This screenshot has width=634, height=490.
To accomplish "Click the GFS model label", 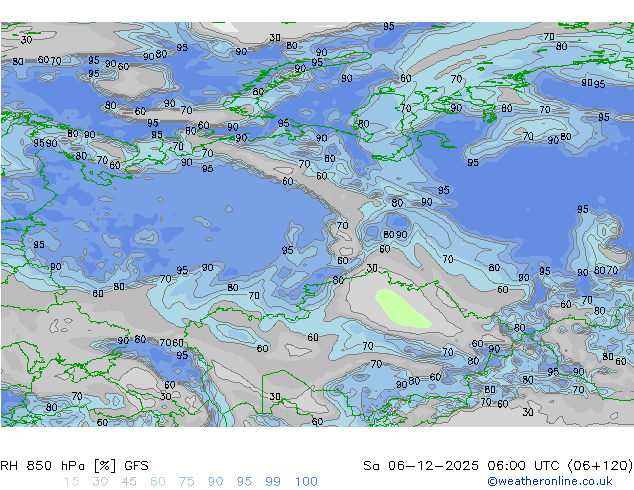I will (x=136, y=466).
